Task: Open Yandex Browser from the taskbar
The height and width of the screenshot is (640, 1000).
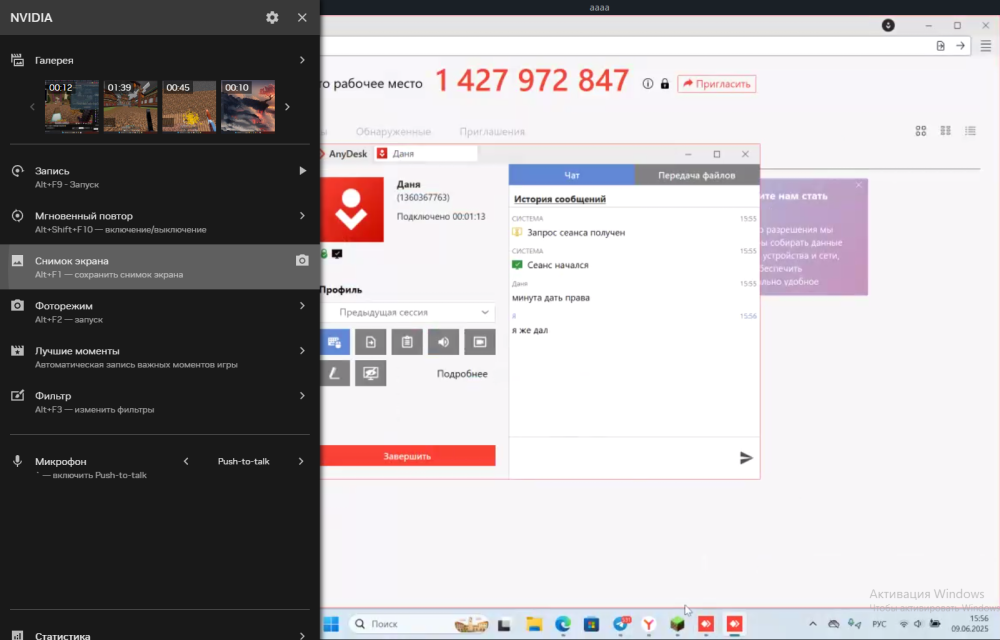Action: 649,624
